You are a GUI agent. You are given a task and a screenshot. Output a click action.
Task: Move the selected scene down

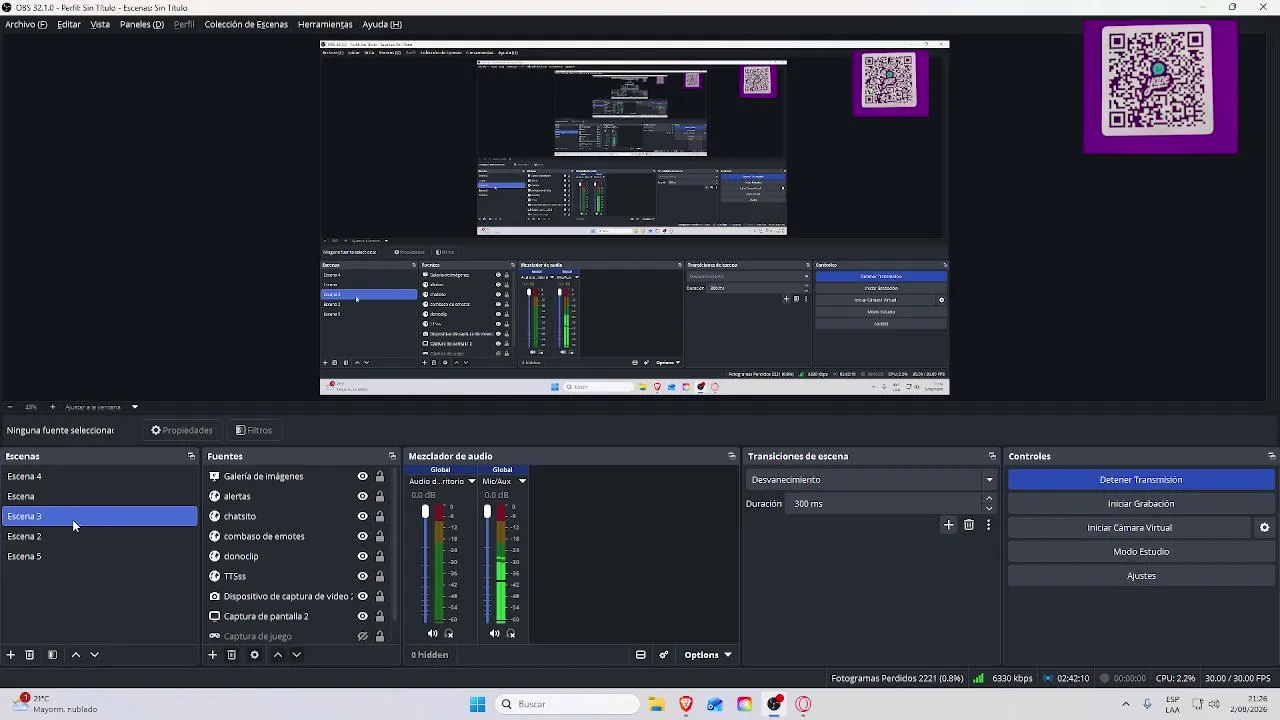click(95, 655)
